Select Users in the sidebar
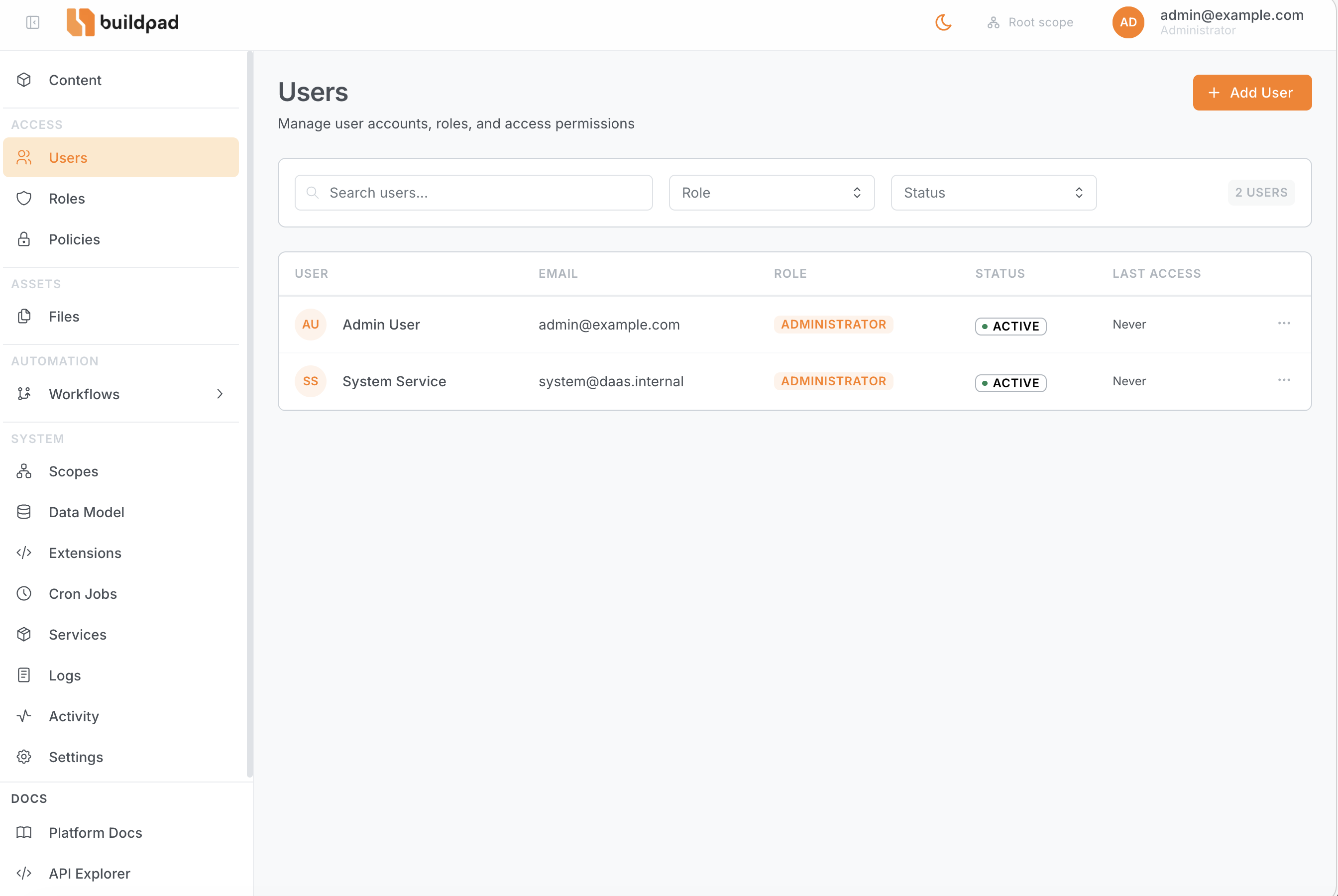The height and width of the screenshot is (896, 1338). point(120,158)
